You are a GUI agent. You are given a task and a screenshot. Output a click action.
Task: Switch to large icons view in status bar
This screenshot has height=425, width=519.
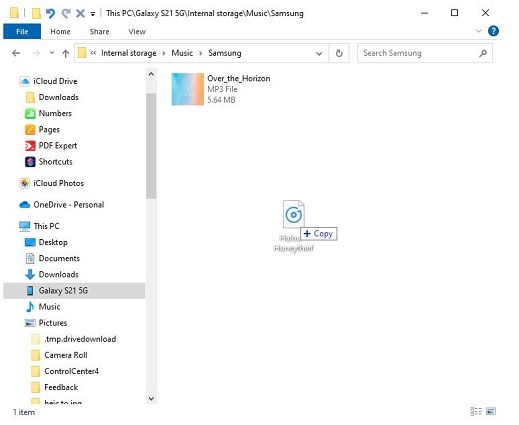491,411
